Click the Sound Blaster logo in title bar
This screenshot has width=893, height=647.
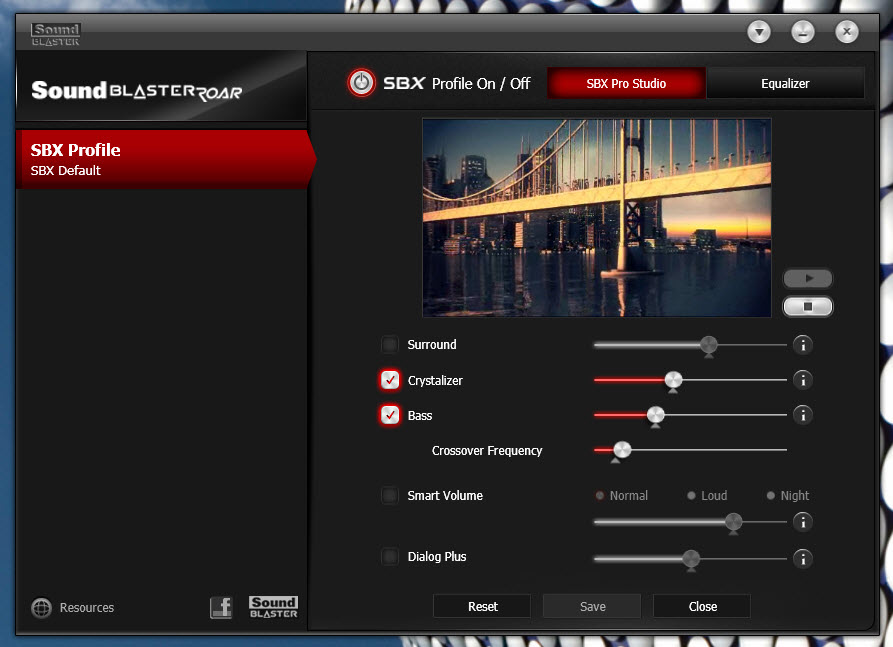[x=55, y=34]
